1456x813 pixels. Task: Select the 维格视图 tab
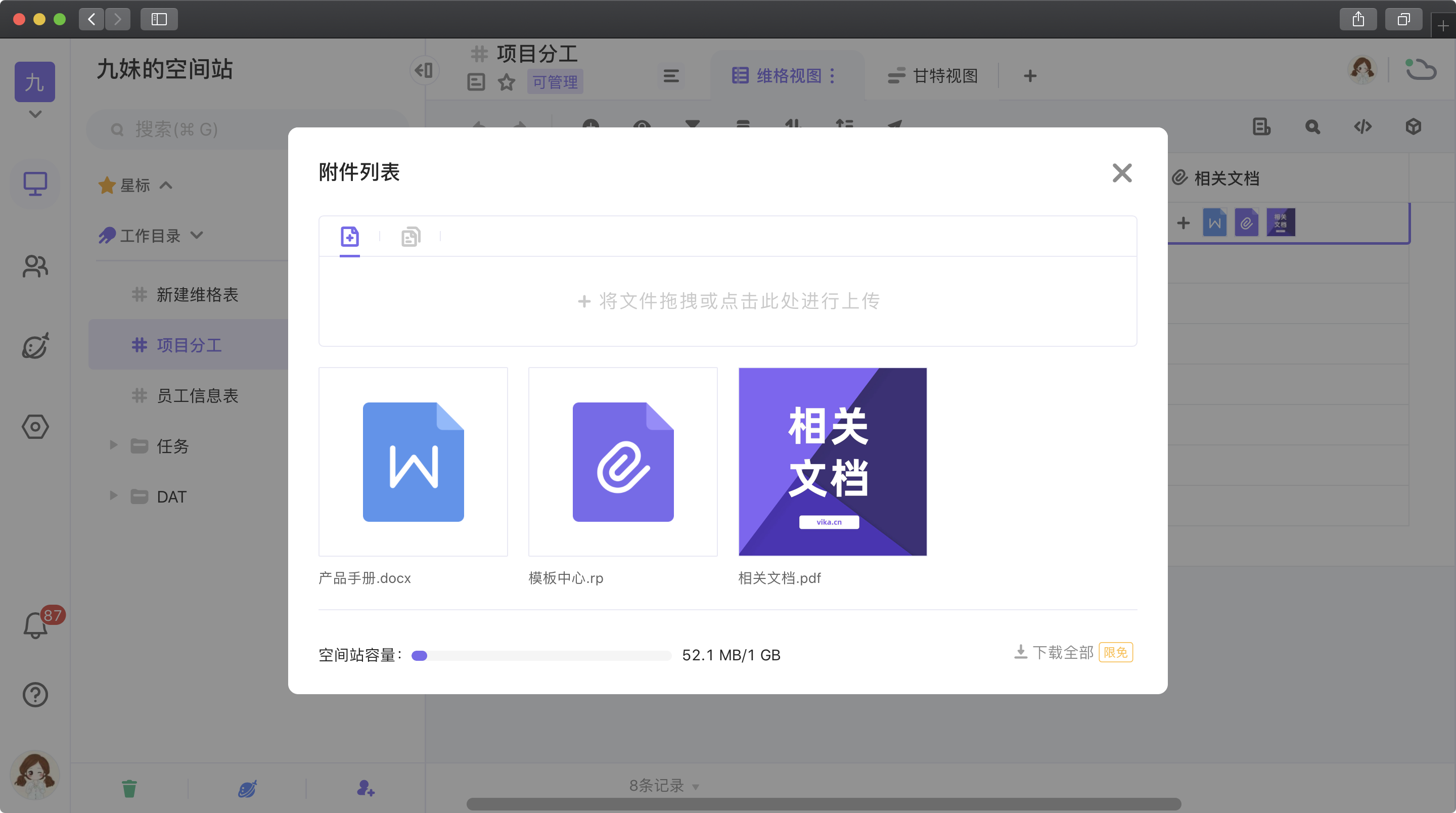tap(788, 76)
